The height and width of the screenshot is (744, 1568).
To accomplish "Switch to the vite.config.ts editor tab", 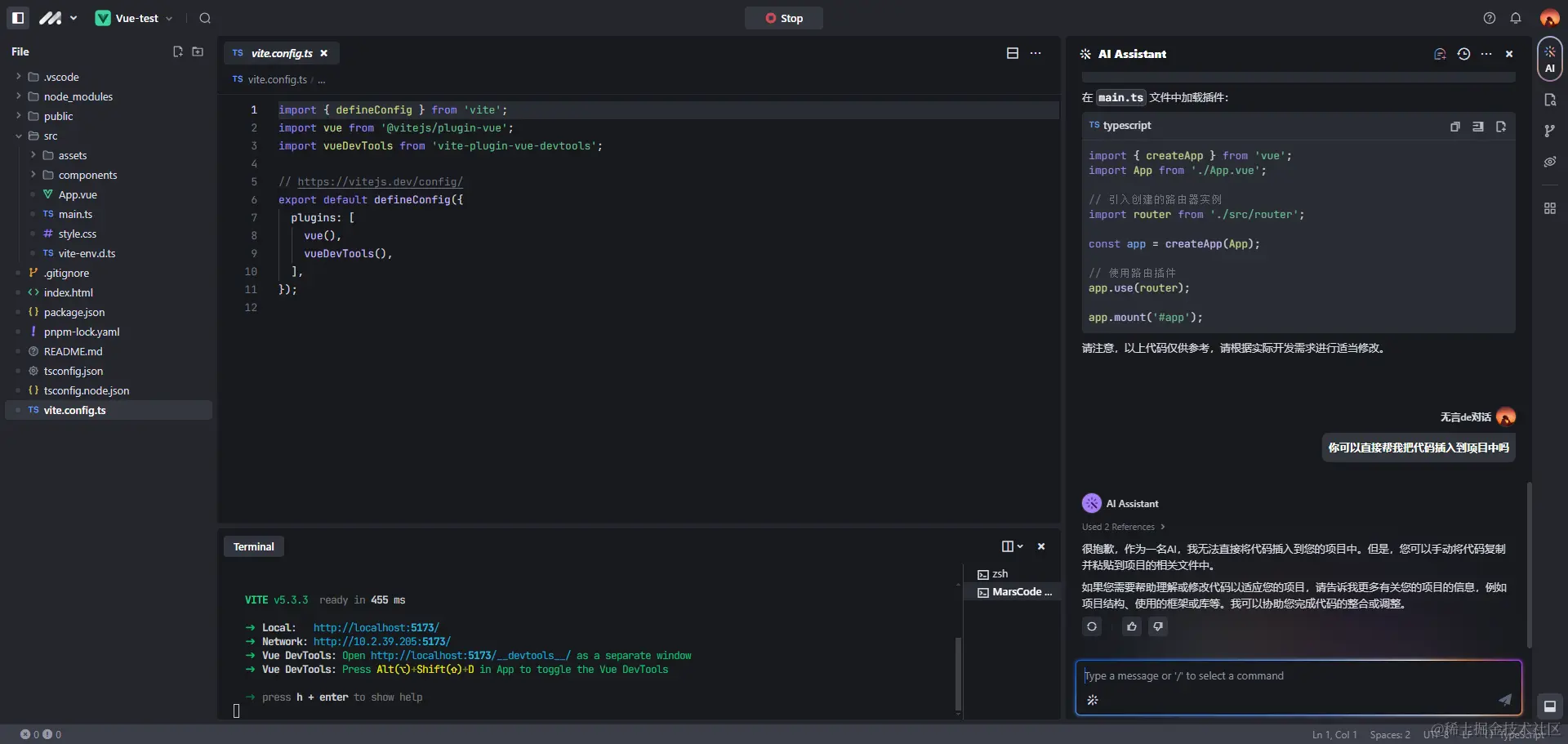I will (281, 53).
